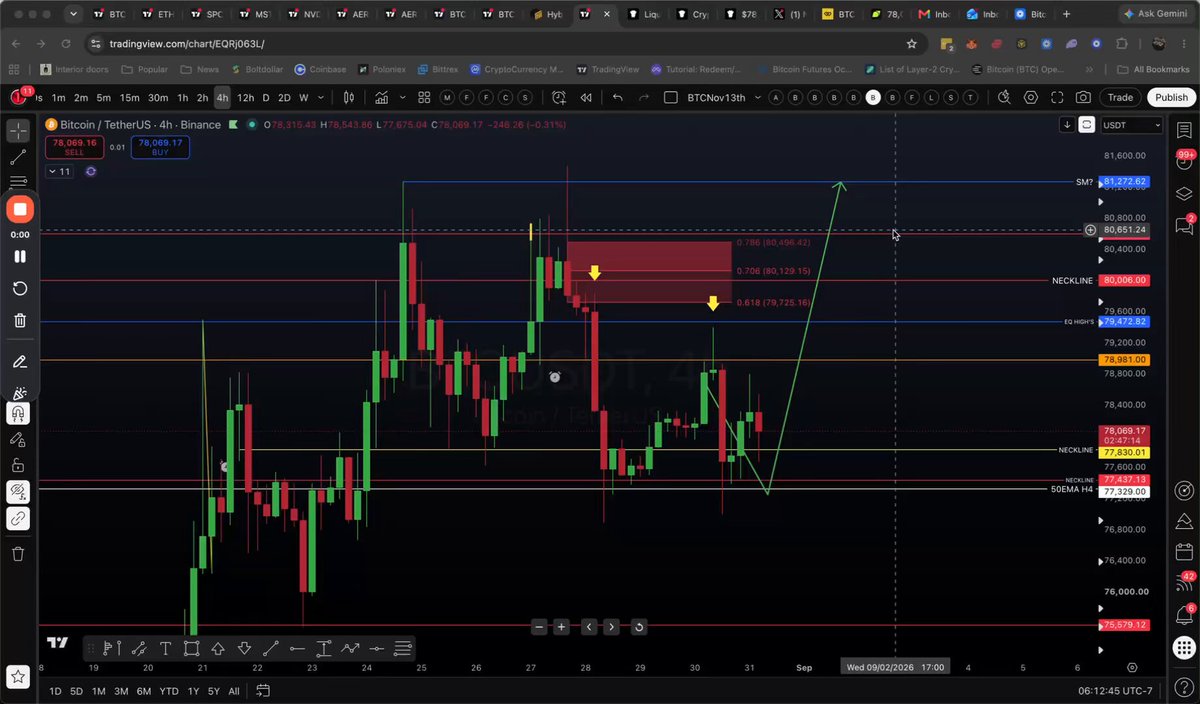Stop the screen recording red button

point(20,209)
